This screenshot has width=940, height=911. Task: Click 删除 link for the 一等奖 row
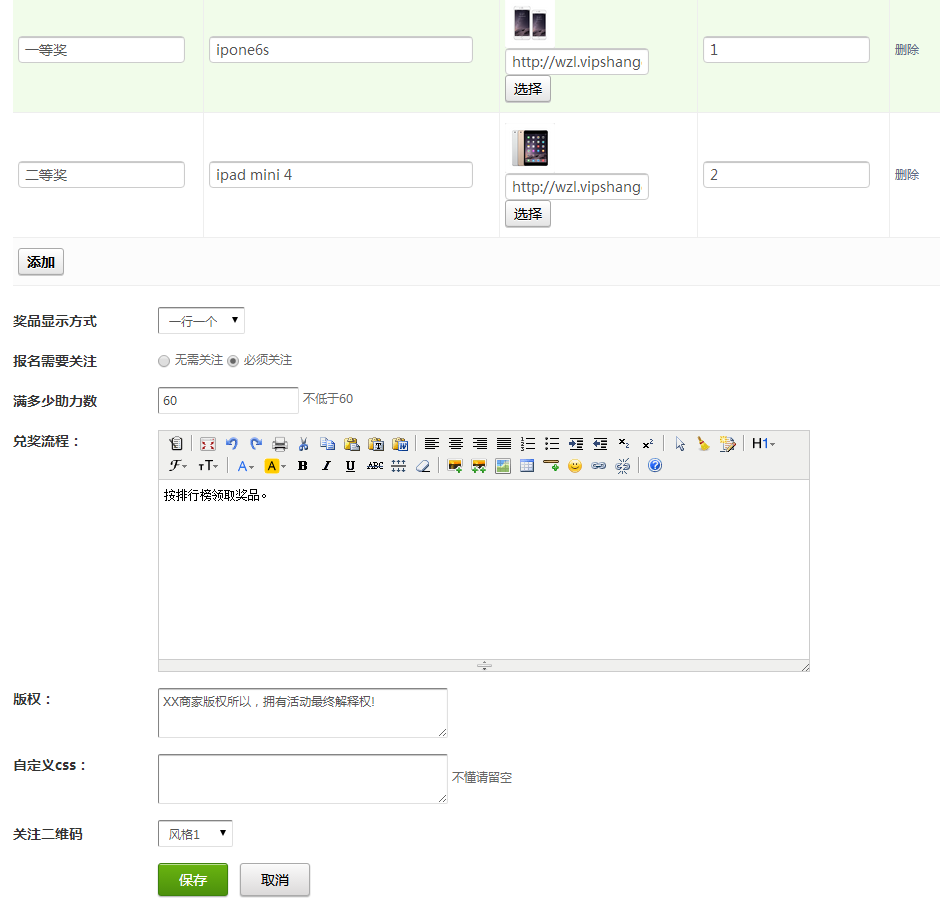[x=907, y=50]
